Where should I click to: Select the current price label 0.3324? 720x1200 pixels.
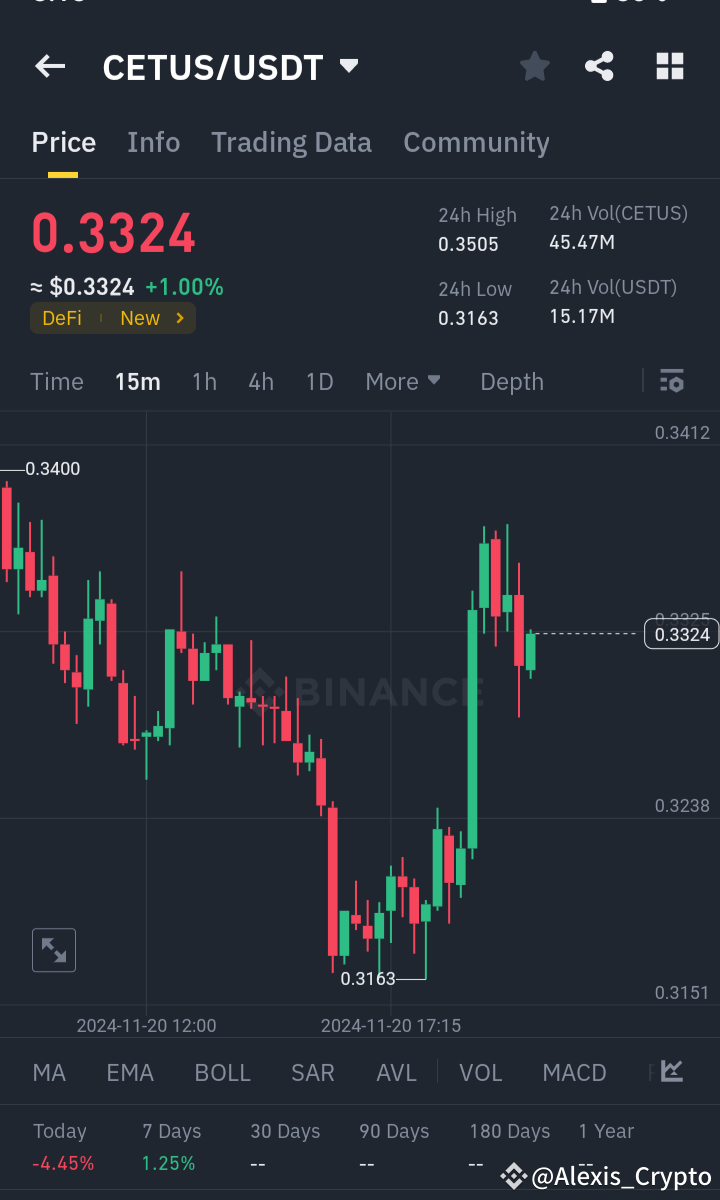(x=681, y=634)
